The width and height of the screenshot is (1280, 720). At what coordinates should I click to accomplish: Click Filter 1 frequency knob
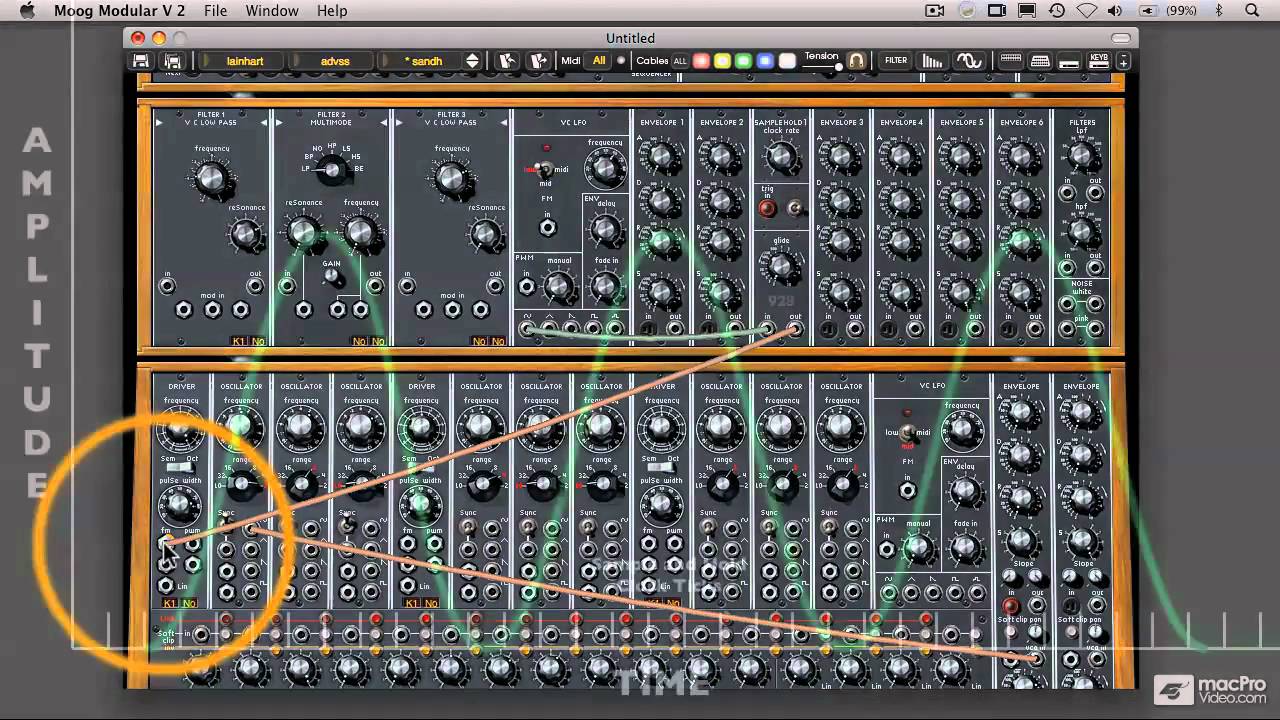click(x=211, y=178)
